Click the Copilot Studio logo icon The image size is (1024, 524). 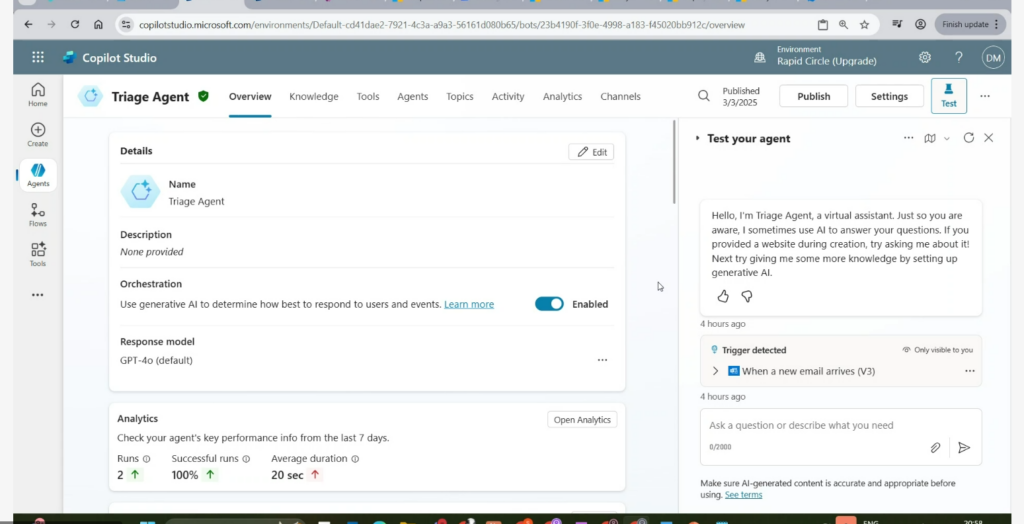click(69, 57)
